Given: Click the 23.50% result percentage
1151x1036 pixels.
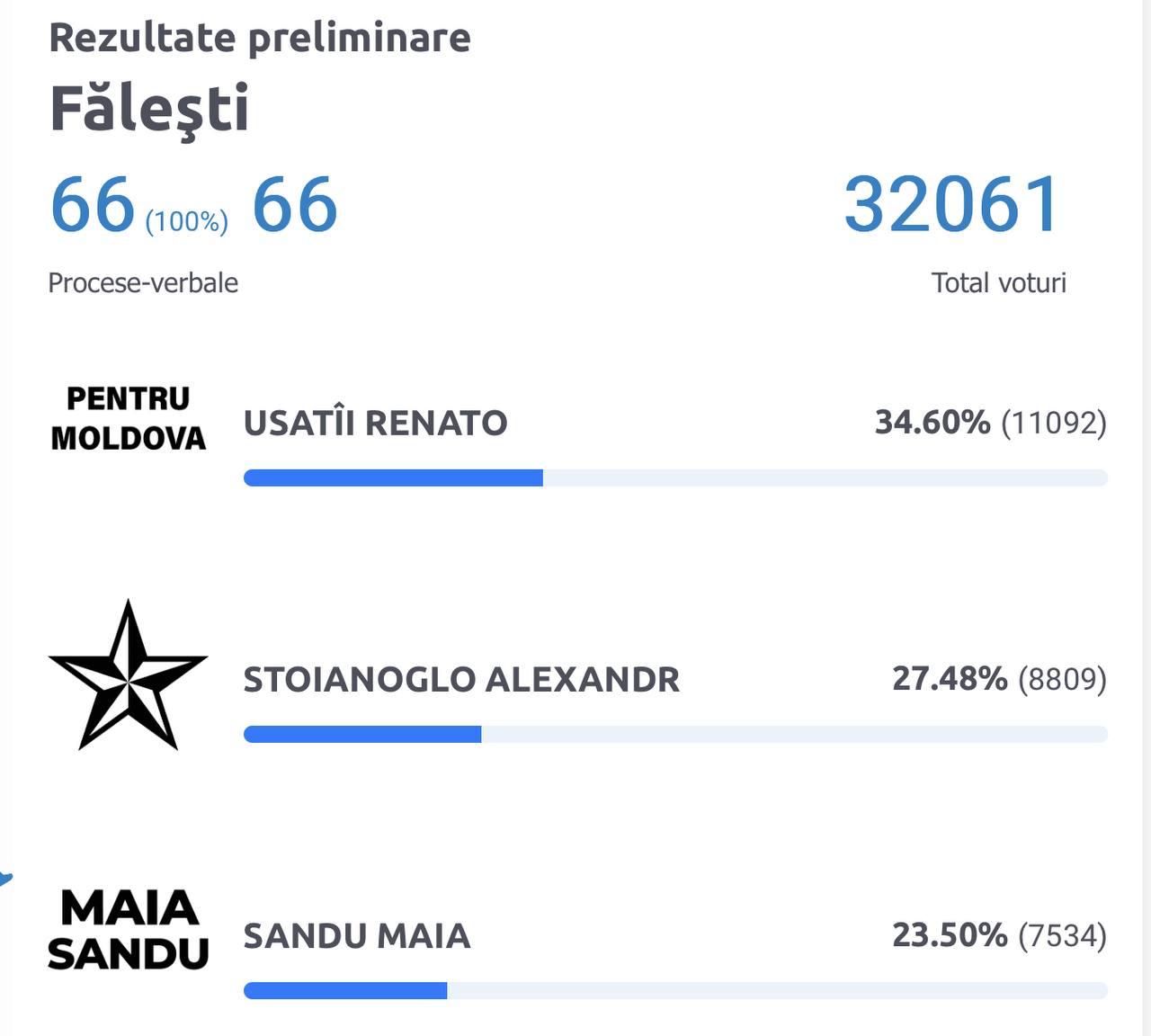Looking at the screenshot, I should point(950,935).
